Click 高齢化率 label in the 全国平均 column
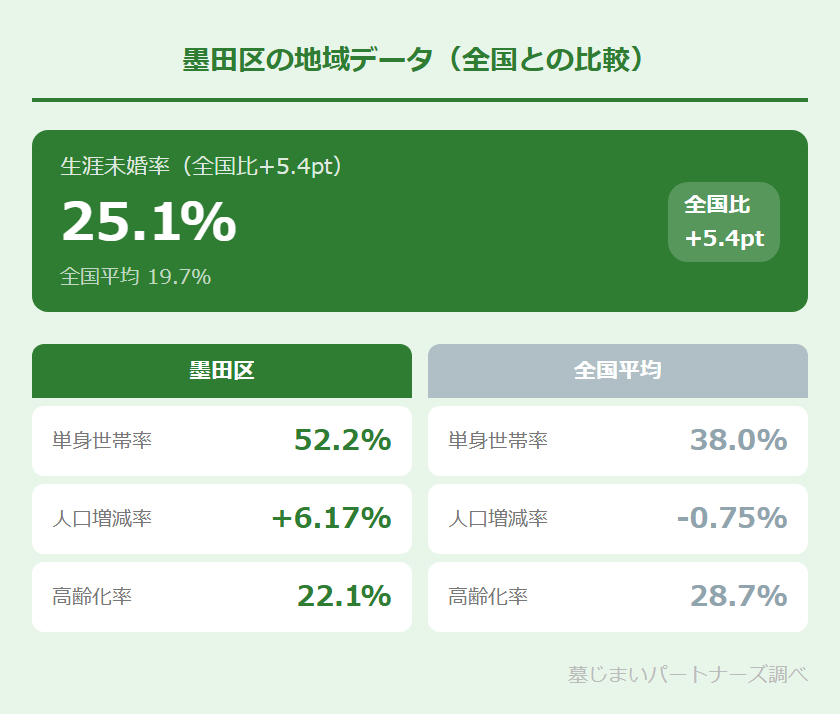 (488, 597)
